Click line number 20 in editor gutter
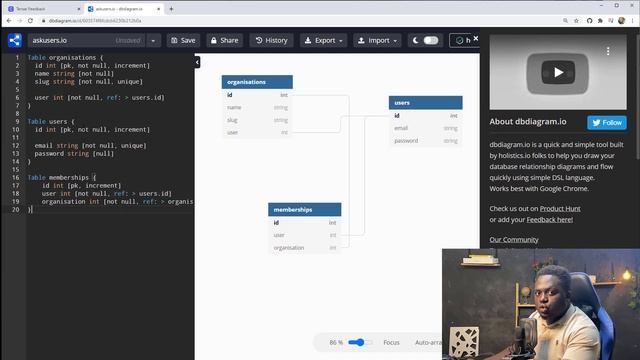Viewport: 640px width, 360px height. (x=15, y=209)
